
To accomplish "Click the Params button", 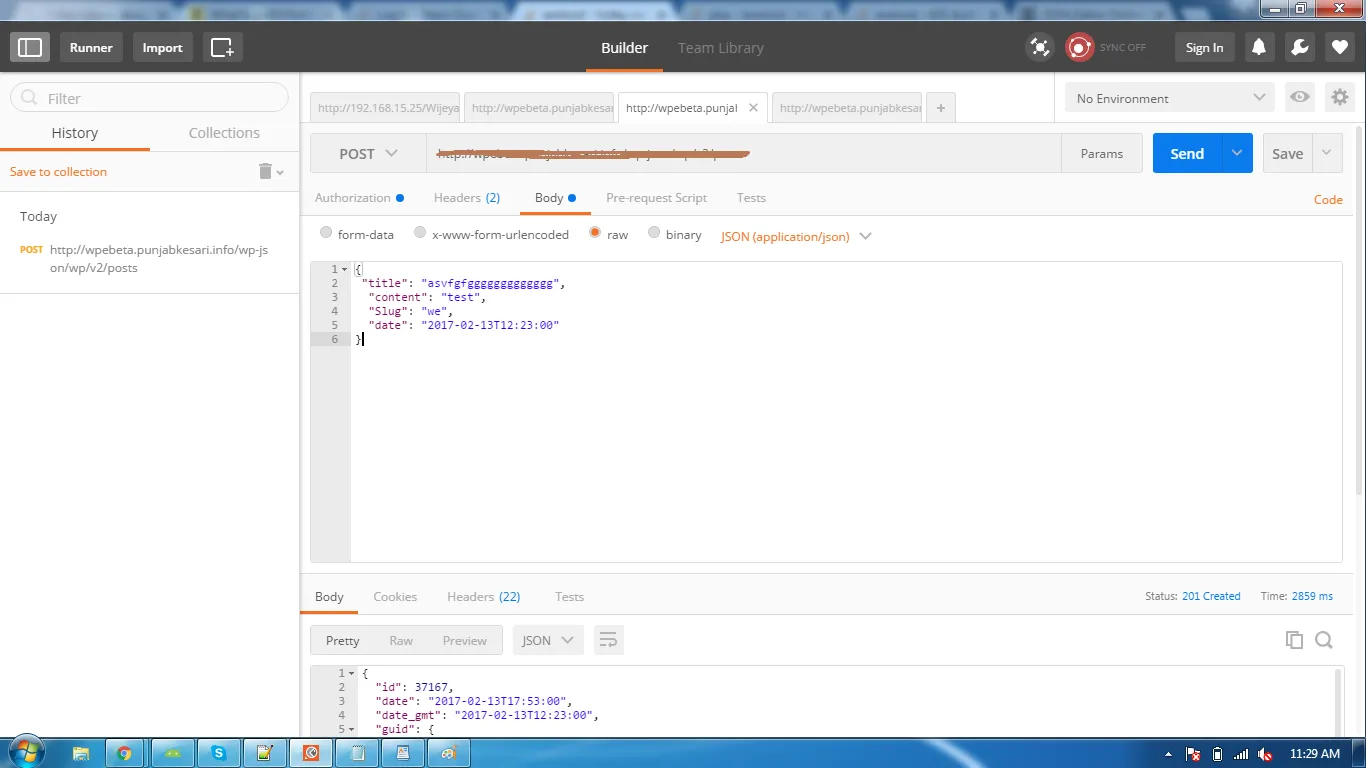I will point(1101,153).
